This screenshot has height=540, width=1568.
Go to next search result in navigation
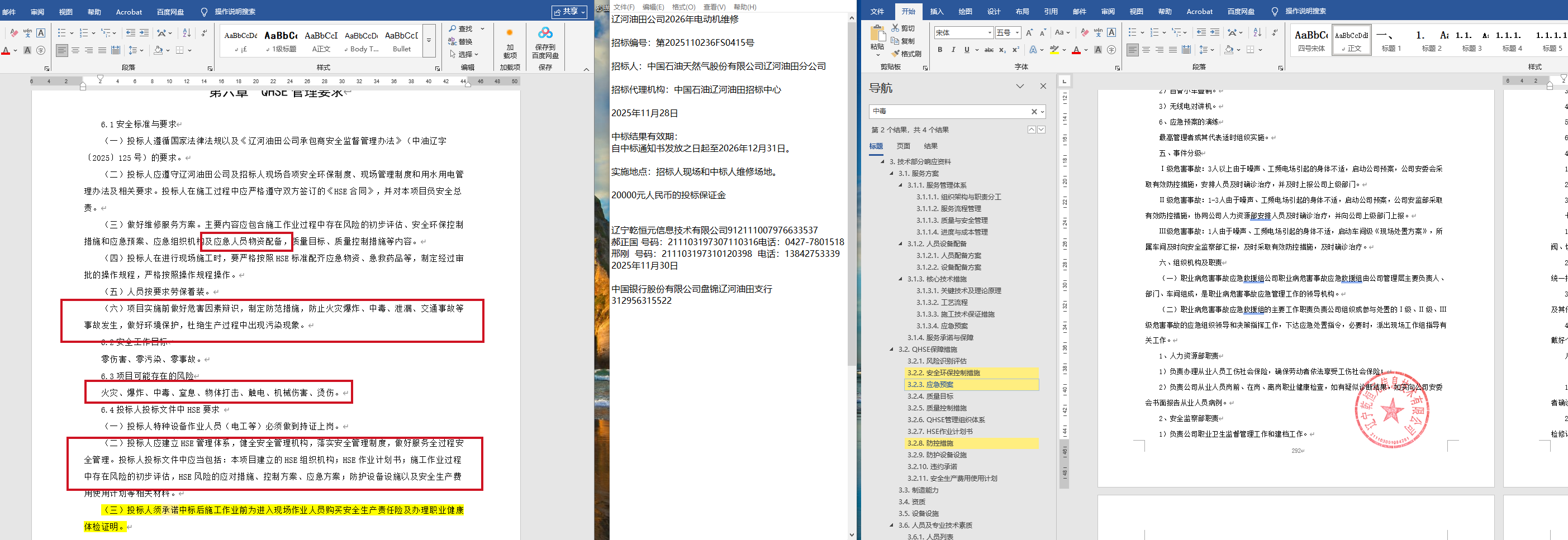point(1042,130)
